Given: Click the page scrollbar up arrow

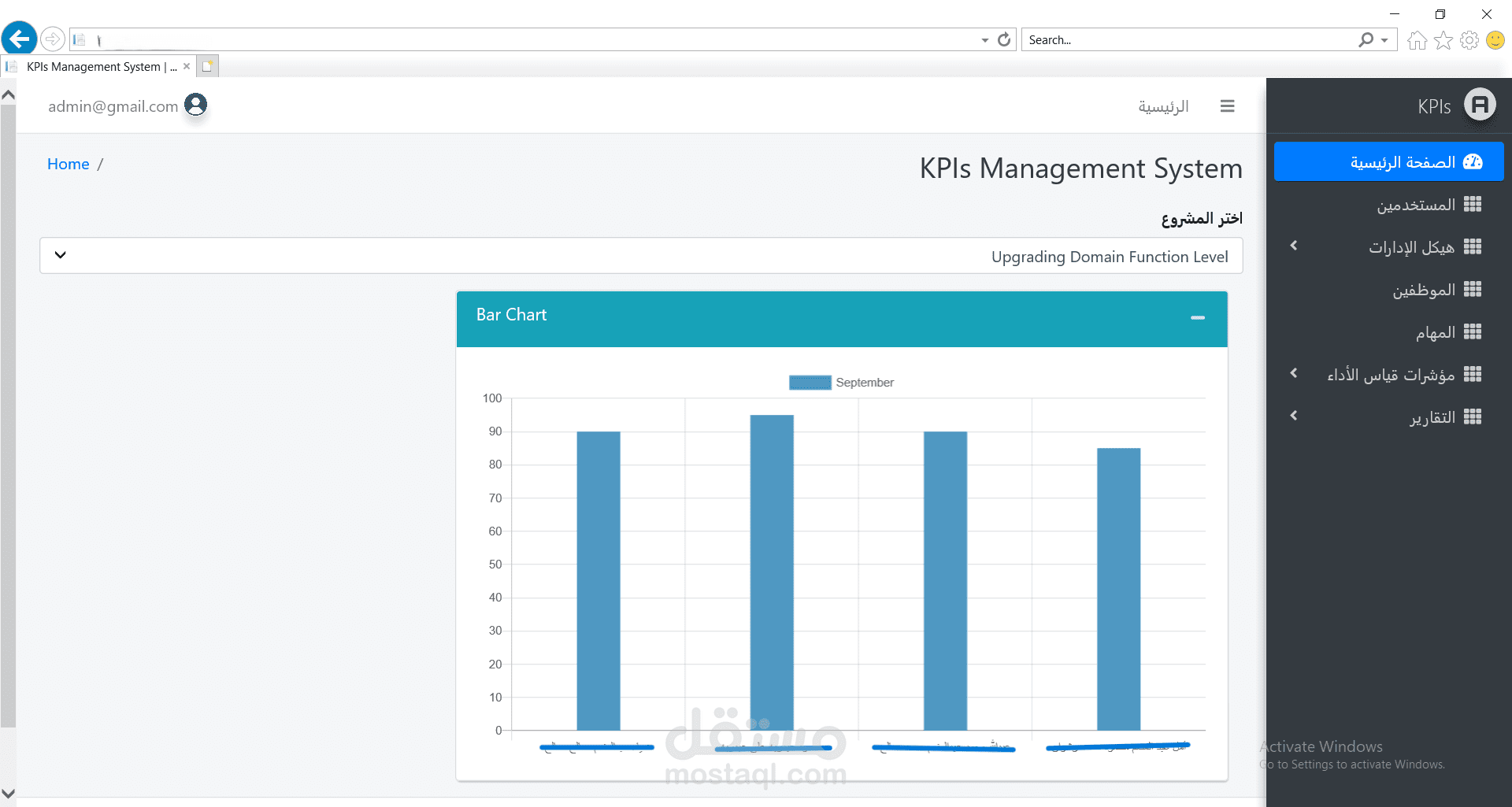Looking at the screenshot, I should click(x=8, y=95).
